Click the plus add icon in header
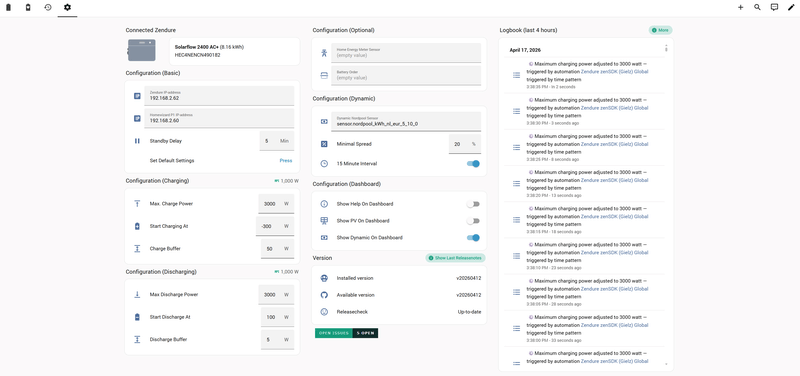The width and height of the screenshot is (800, 376). (740, 8)
